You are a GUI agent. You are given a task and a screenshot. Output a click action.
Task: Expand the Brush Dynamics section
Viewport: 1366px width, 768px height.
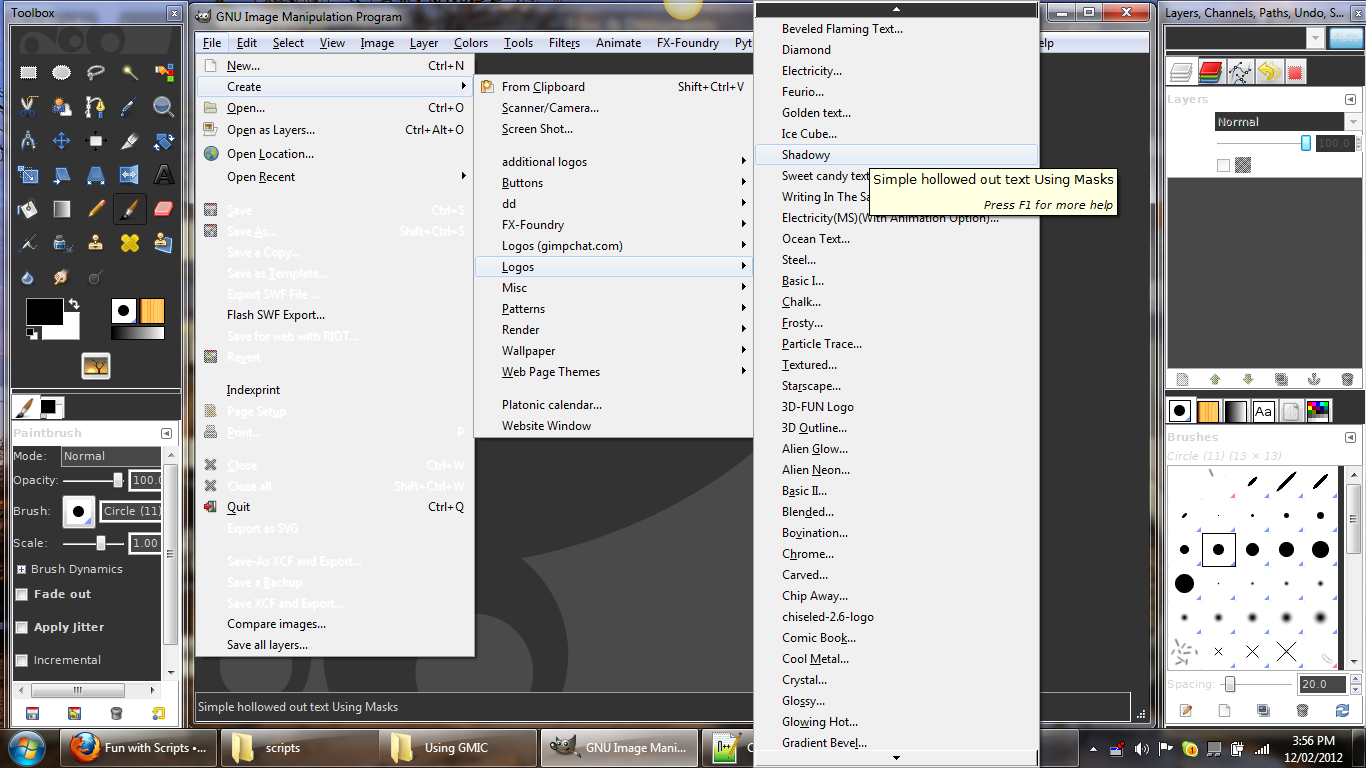[21, 569]
